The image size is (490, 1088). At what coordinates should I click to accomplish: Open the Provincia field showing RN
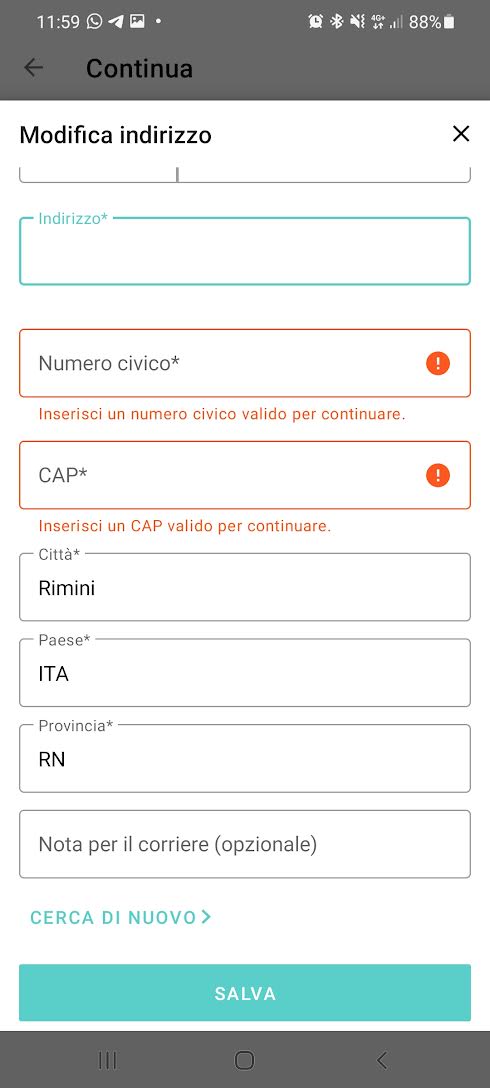[x=245, y=758]
